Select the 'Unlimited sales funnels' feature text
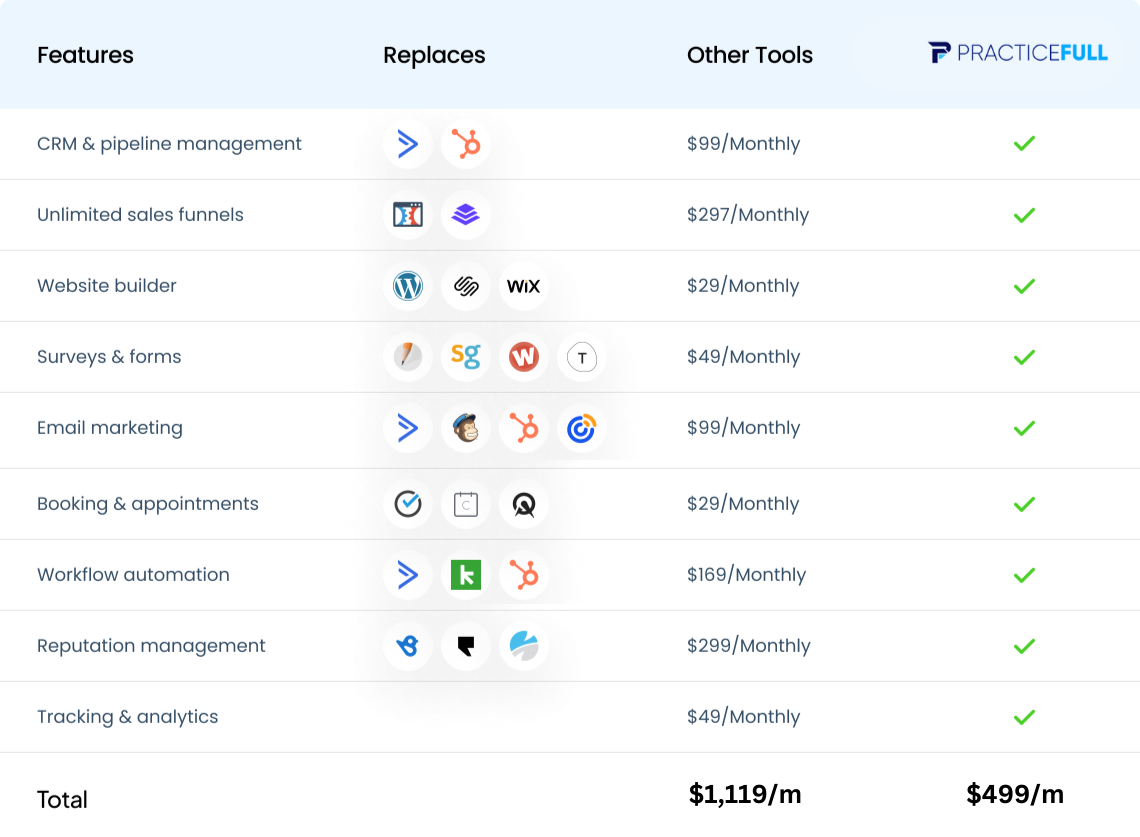1140x837 pixels. pos(140,215)
